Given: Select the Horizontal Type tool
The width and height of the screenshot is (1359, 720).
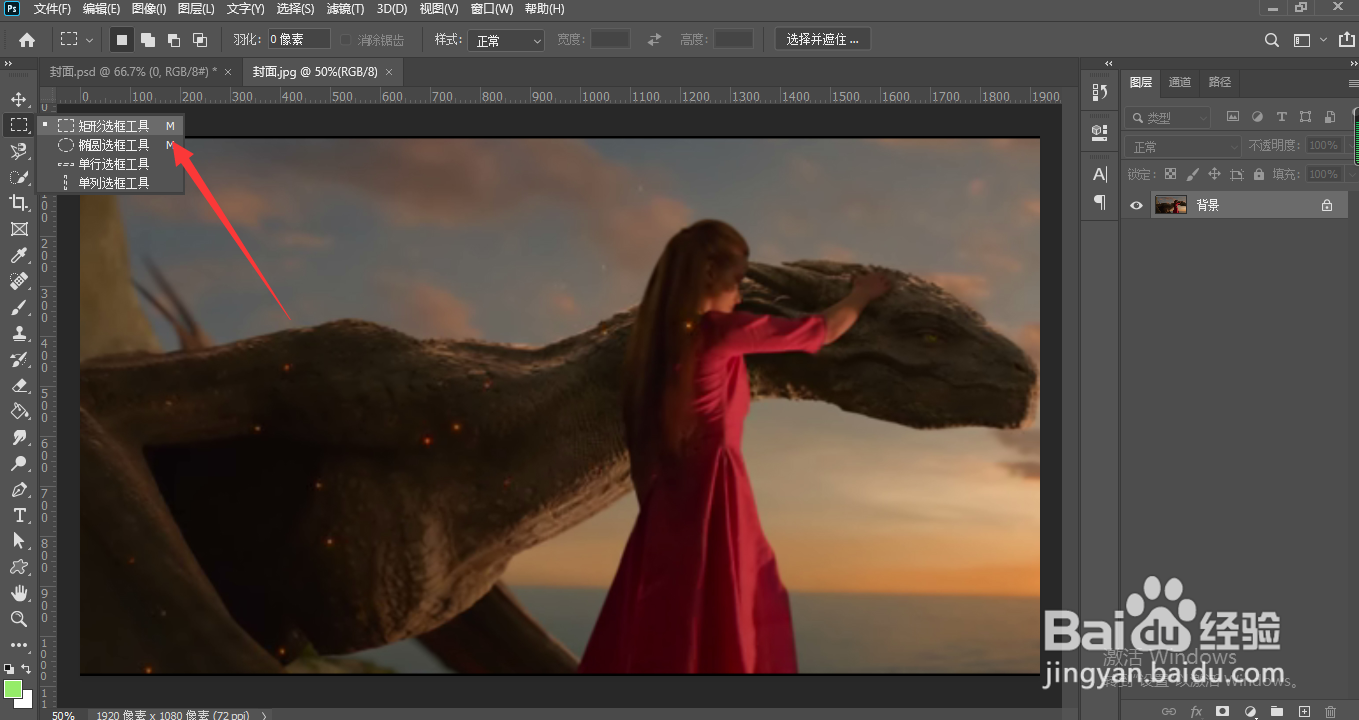Looking at the screenshot, I should (x=18, y=515).
